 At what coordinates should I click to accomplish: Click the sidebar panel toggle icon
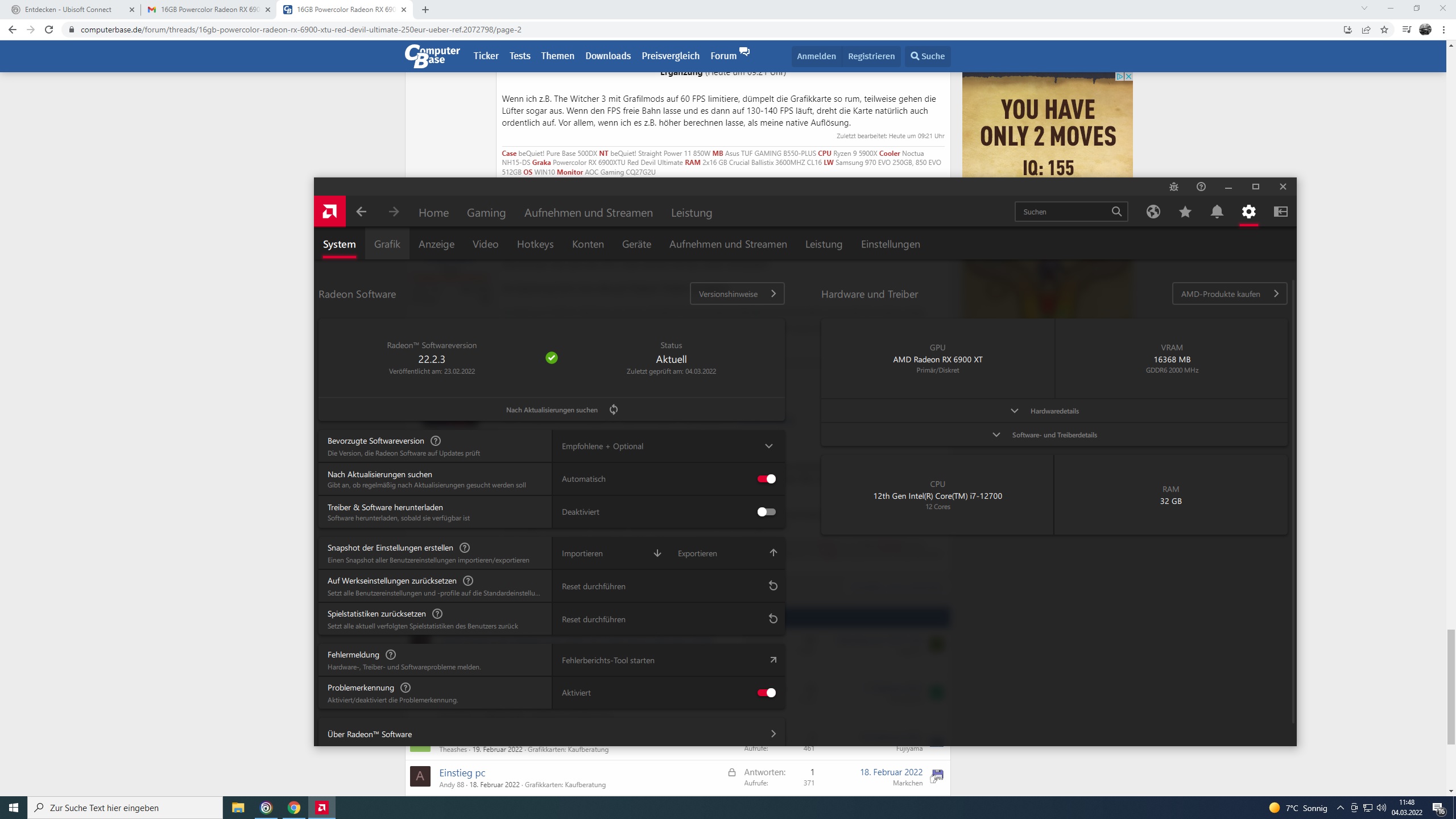pos(1280,212)
